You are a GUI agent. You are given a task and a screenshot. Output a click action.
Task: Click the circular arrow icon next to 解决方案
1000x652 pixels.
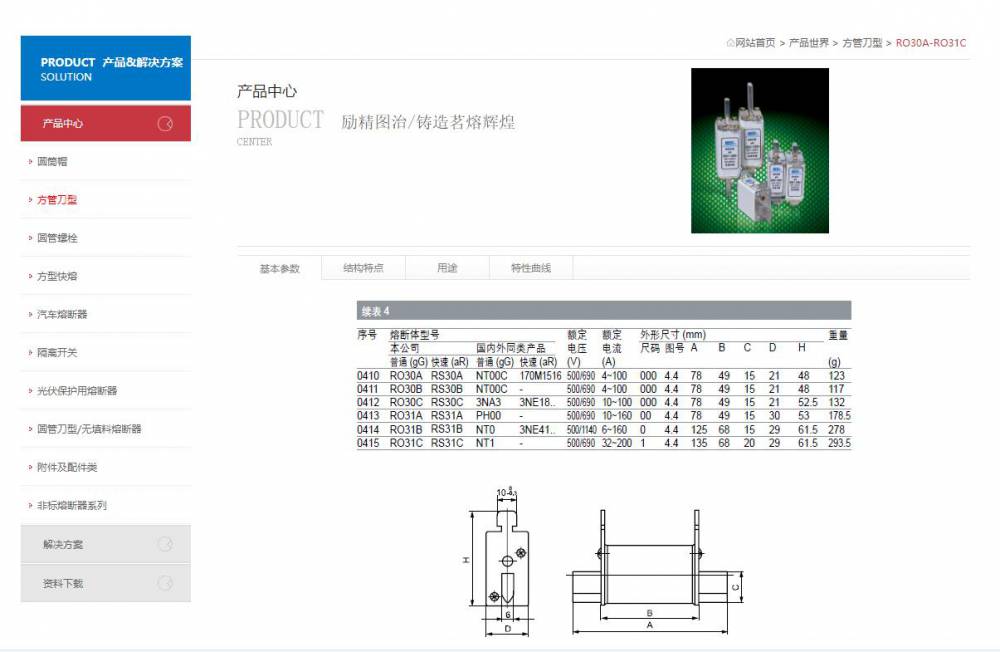(x=166, y=545)
